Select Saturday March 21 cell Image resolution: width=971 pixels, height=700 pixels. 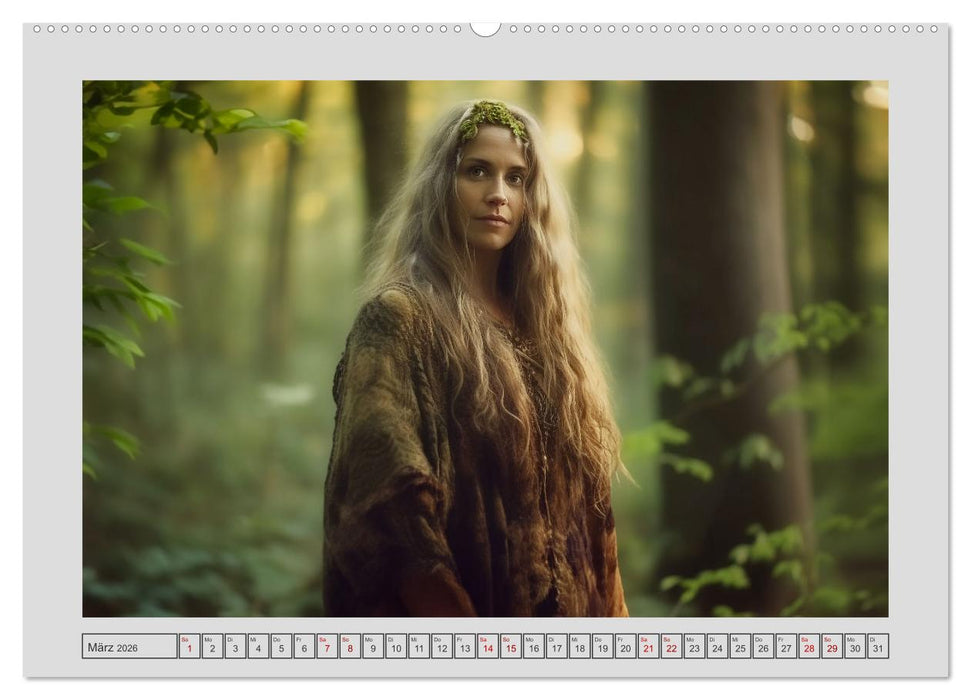pos(648,646)
